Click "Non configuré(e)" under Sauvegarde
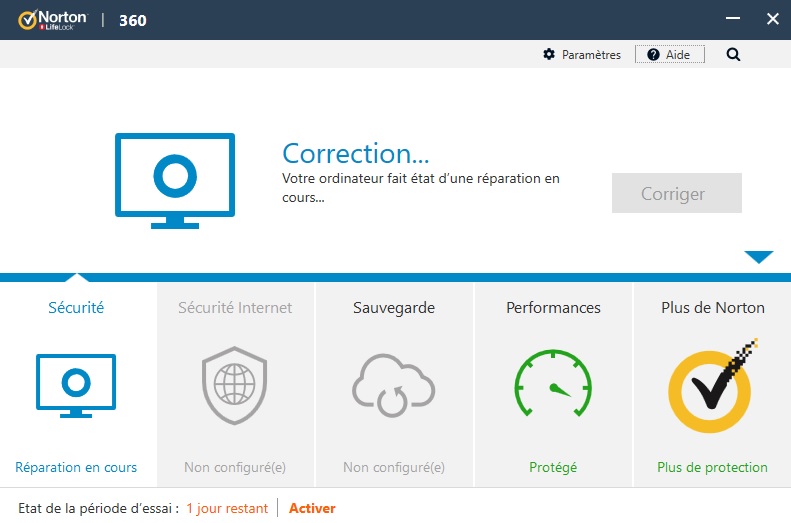This screenshot has height=523, width=791. pos(394,468)
